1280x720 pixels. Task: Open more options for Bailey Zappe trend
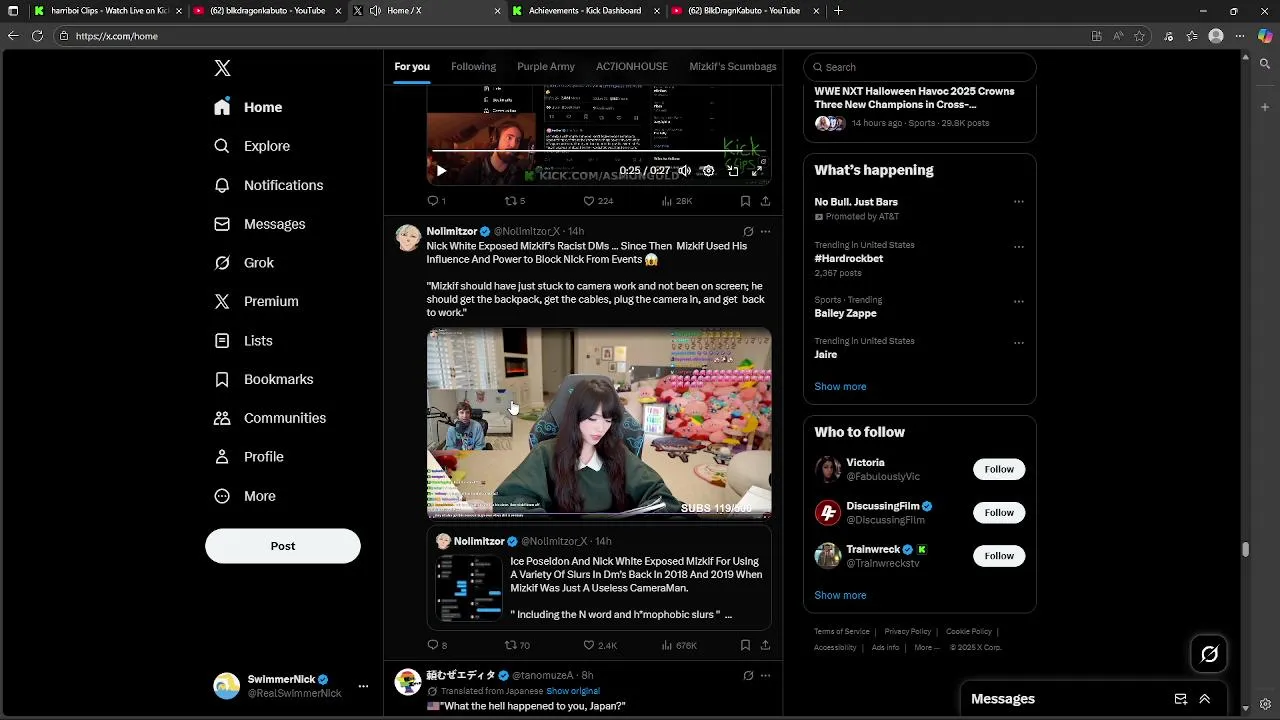coord(1019,301)
